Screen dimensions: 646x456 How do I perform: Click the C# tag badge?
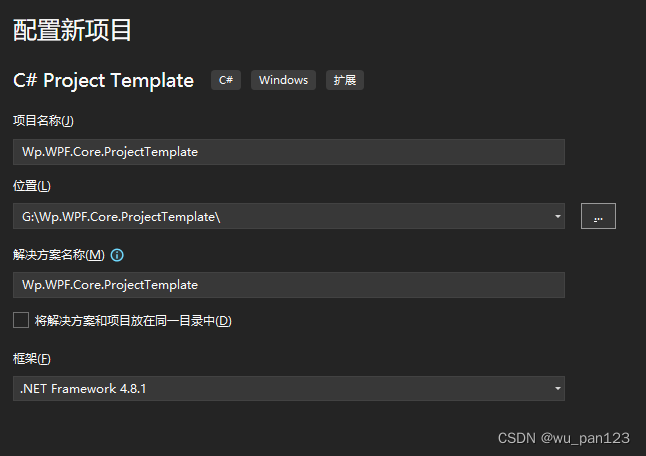point(226,80)
